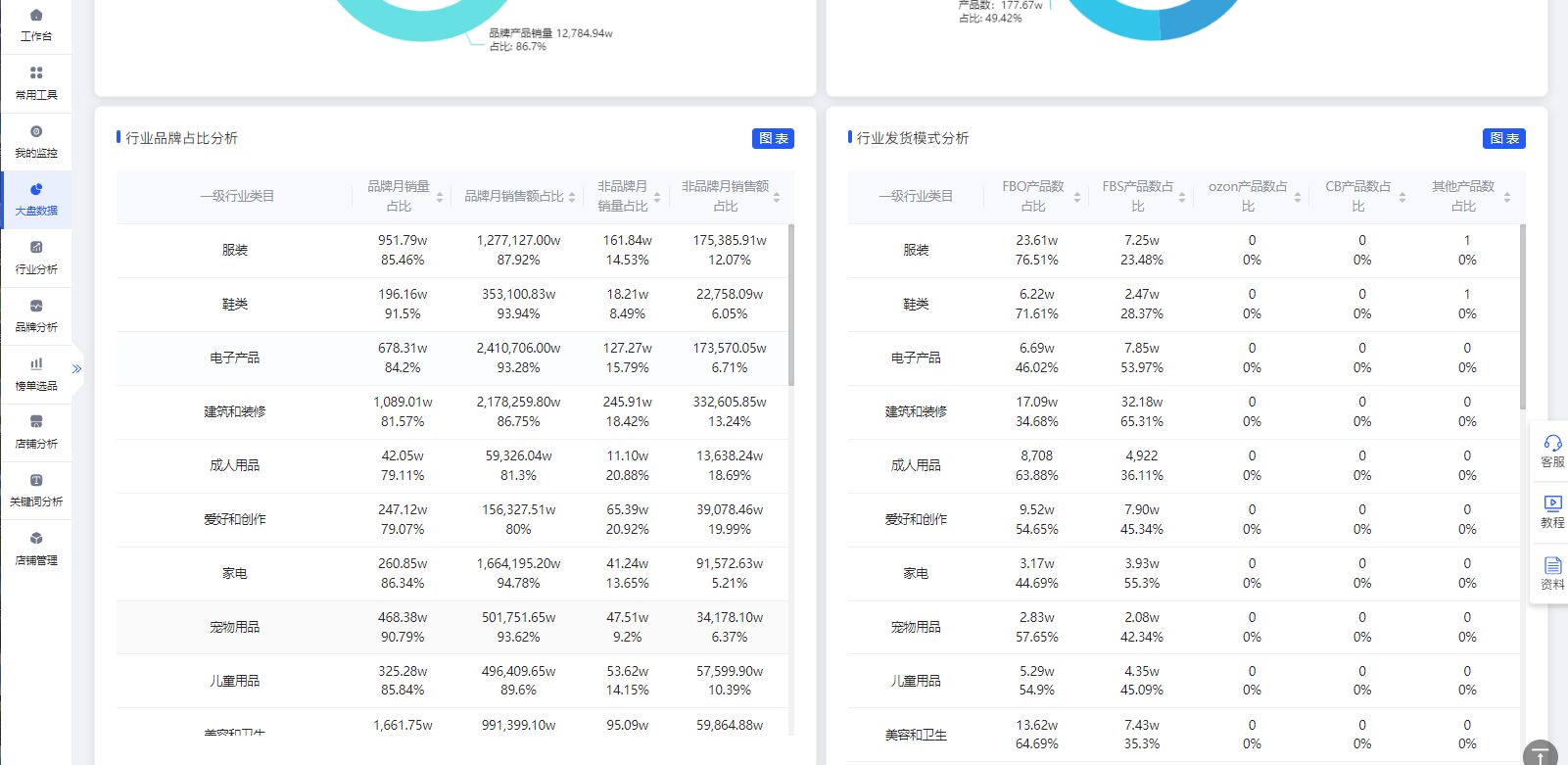
Task: Select 爱好和创作 row in brand table
Action: click(452, 519)
